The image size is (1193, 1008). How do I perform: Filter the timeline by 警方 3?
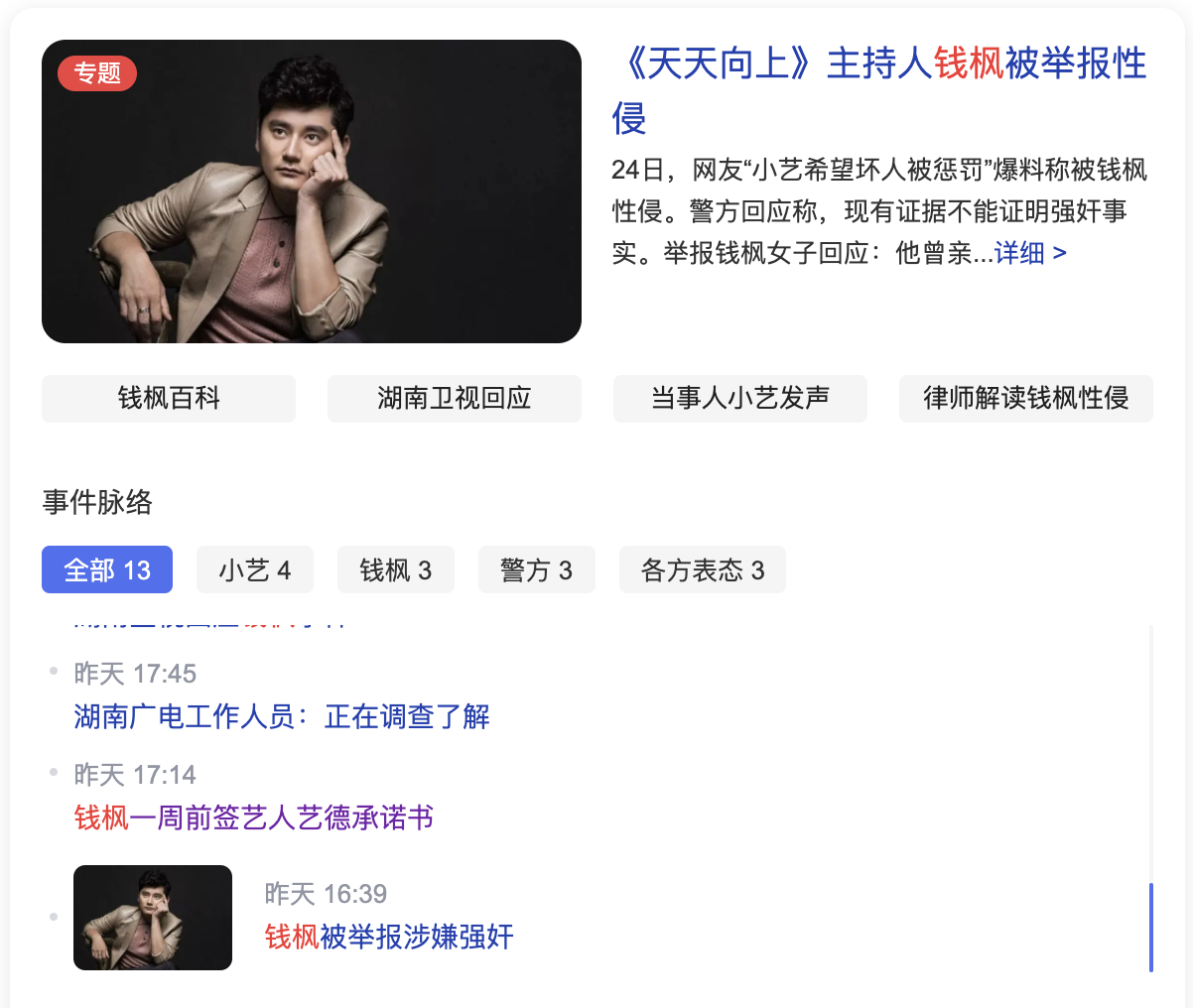click(537, 569)
